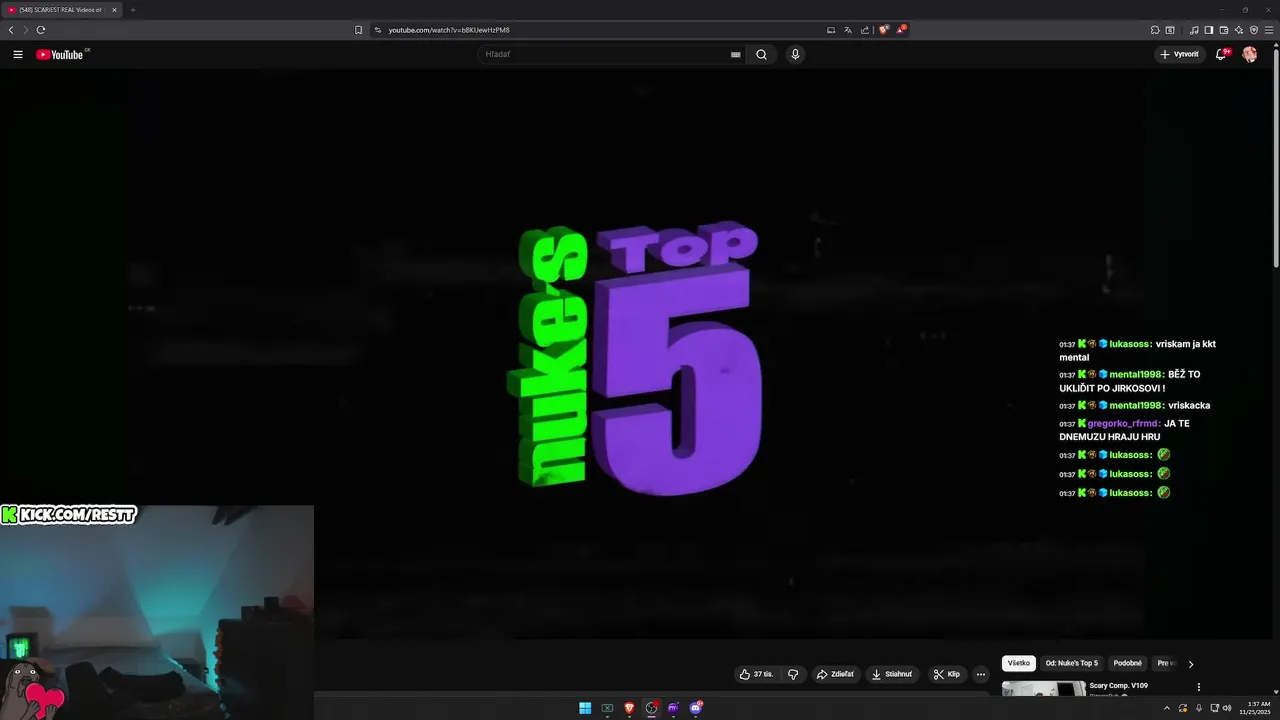The width and height of the screenshot is (1280, 720).
Task: Open browser extensions puzzle icon
Action: [x=1155, y=30]
